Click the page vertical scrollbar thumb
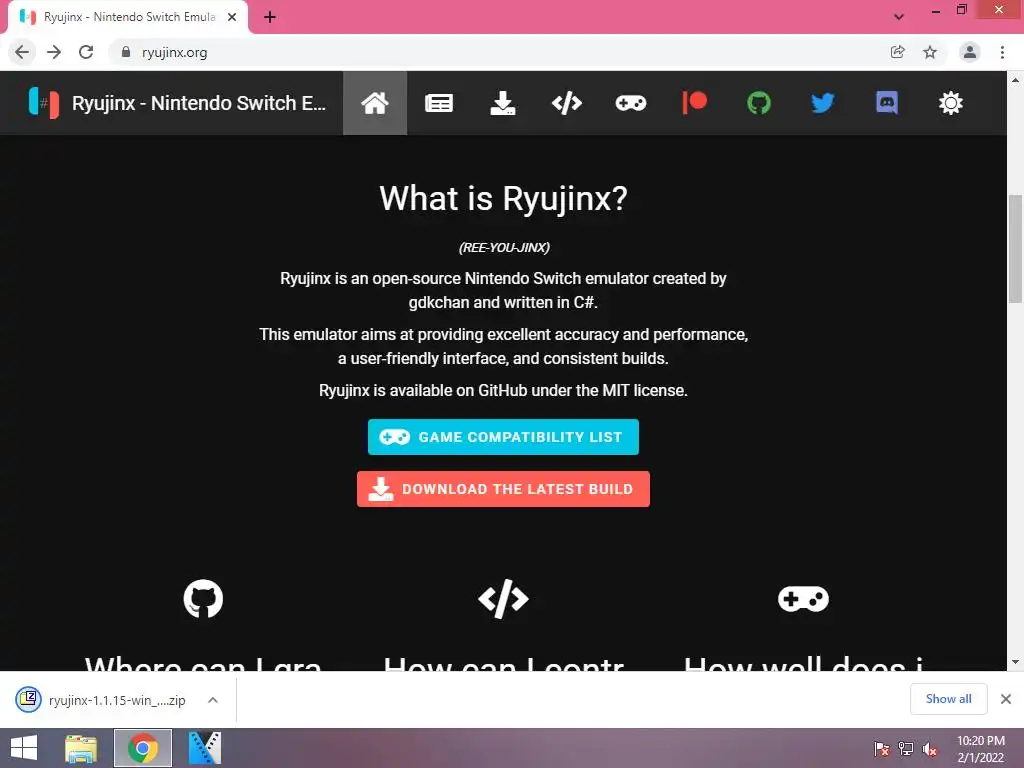The height and width of the screenshot is (768, 1024). tap(1015, 249)
